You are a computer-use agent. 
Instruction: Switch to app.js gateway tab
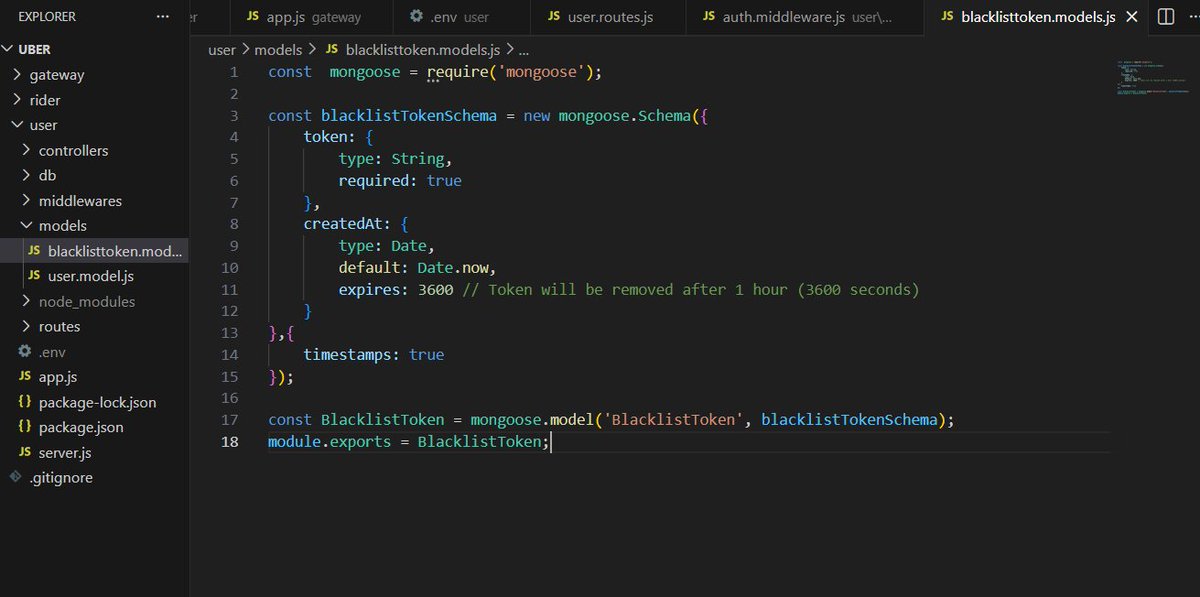[309, 17]
